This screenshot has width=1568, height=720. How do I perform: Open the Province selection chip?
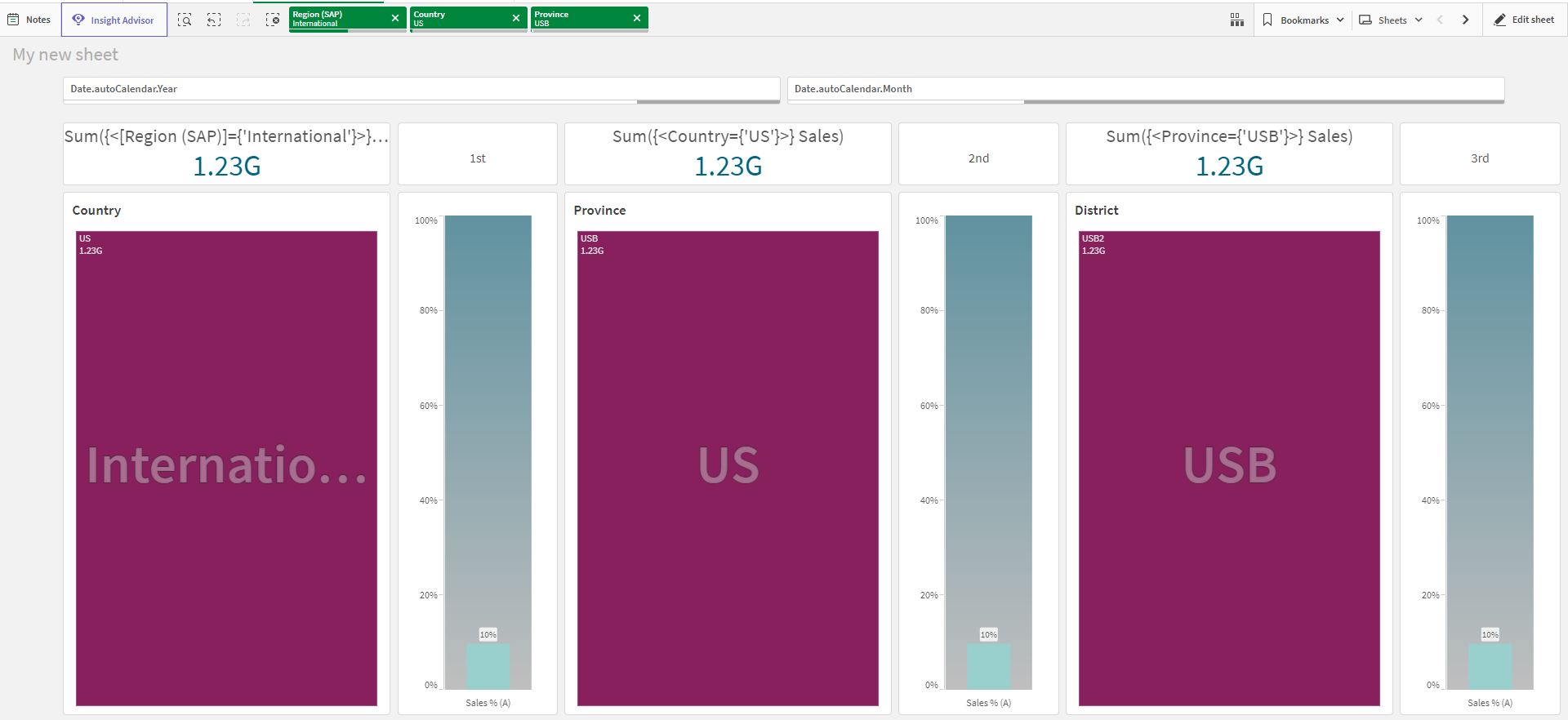(580, 18)
